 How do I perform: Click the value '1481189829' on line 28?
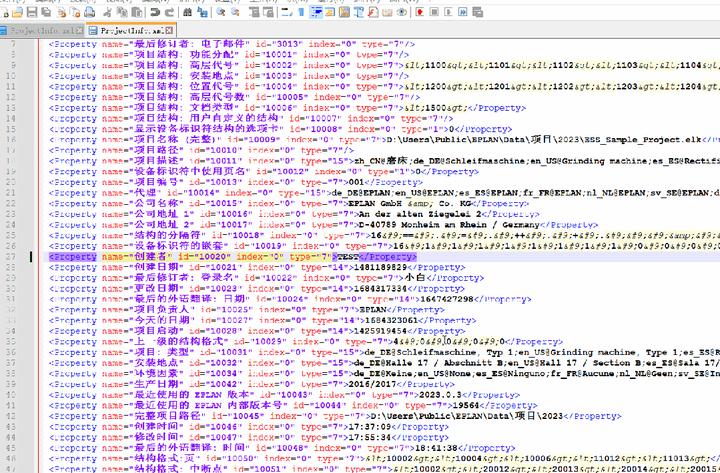[x=379, y=267]
